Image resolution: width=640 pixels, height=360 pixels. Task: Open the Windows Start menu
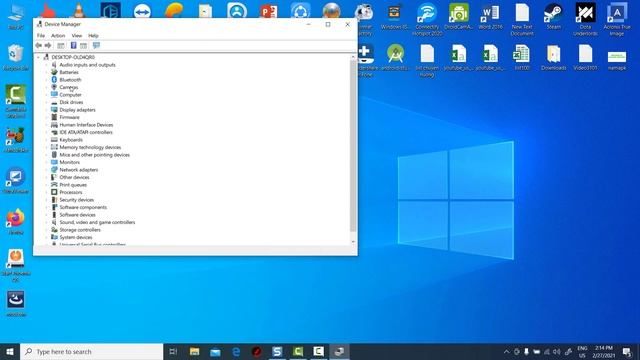(10, 351)
